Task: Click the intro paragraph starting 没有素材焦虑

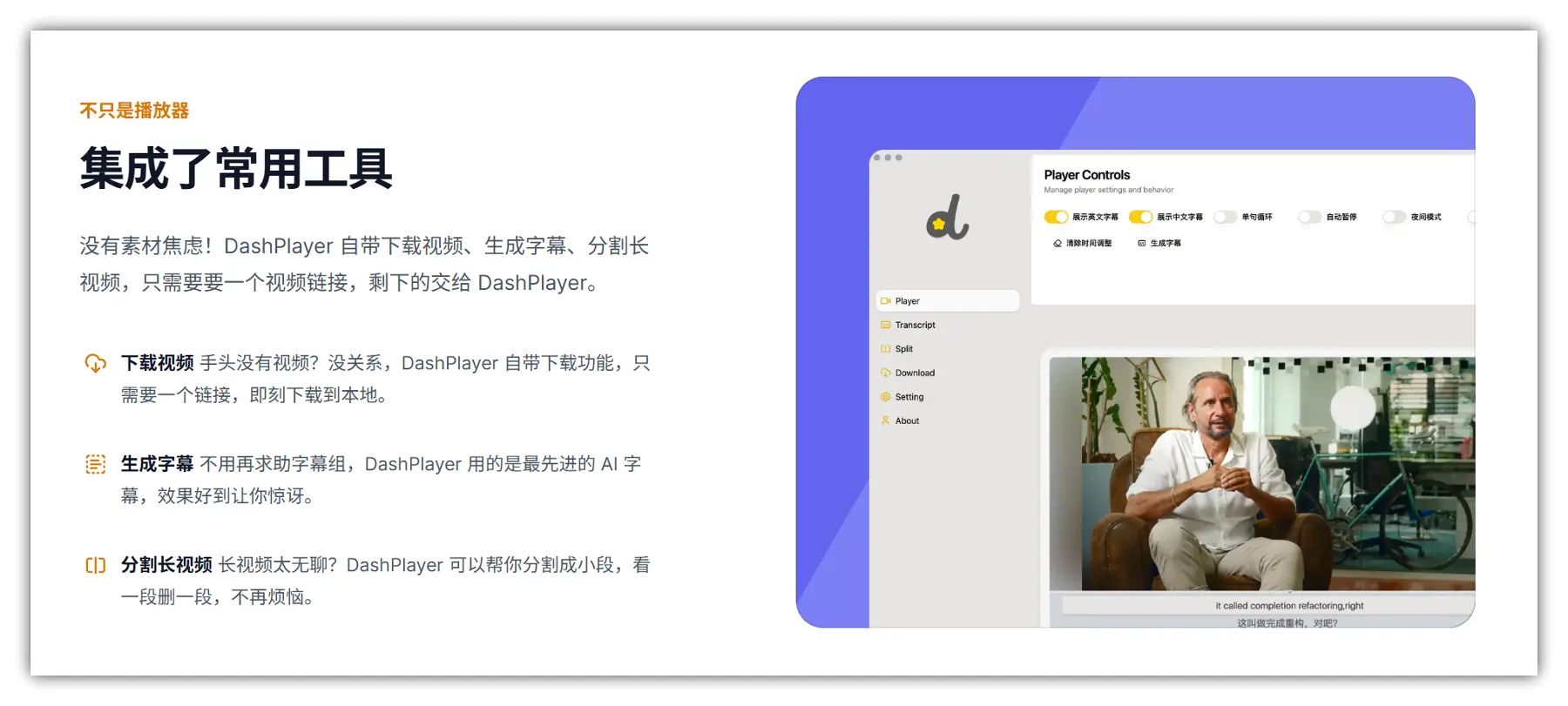Action: click(364, 265)
